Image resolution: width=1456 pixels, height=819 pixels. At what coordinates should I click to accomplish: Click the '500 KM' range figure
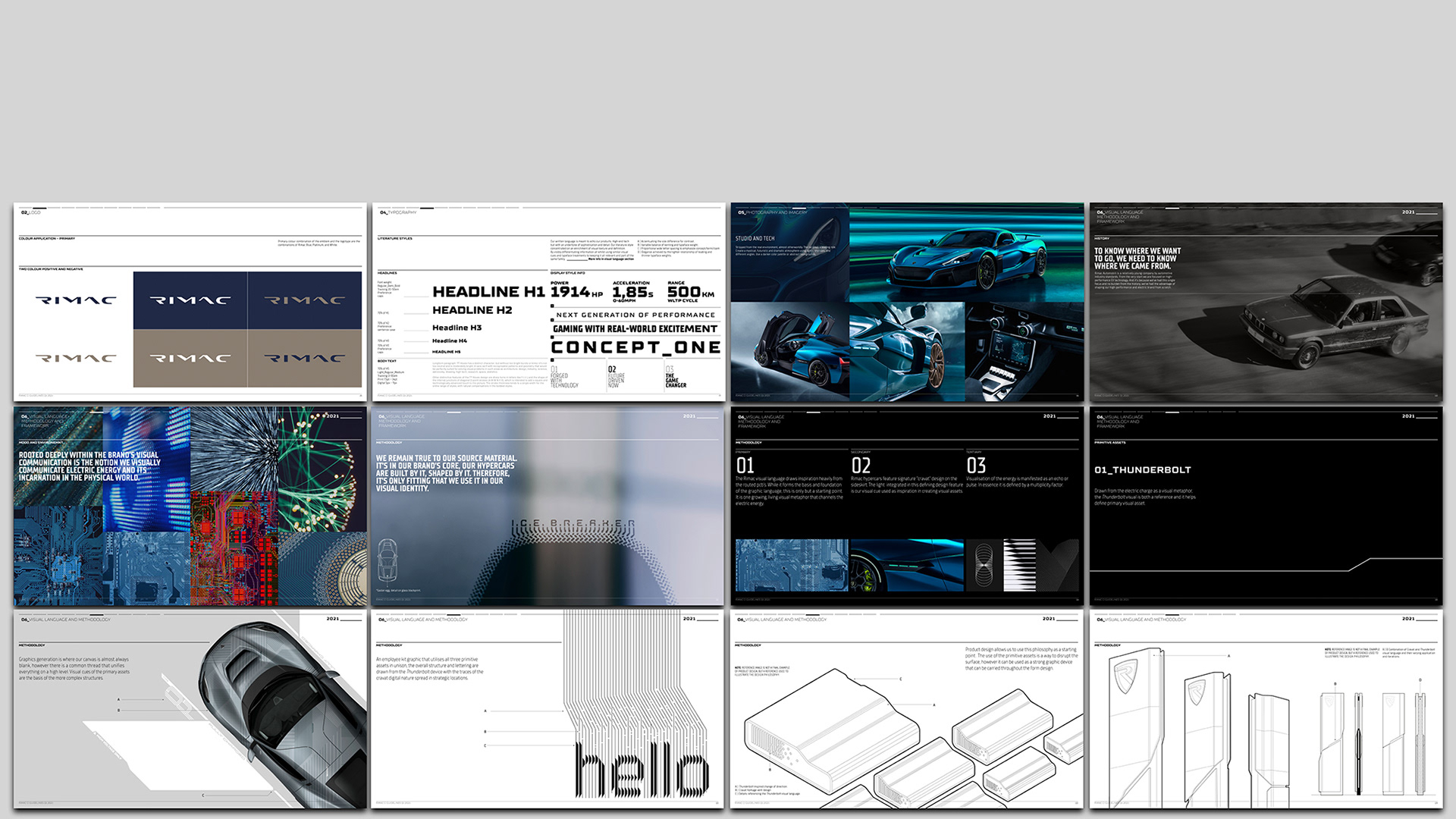pyautogui.click(x=691, y=292)
